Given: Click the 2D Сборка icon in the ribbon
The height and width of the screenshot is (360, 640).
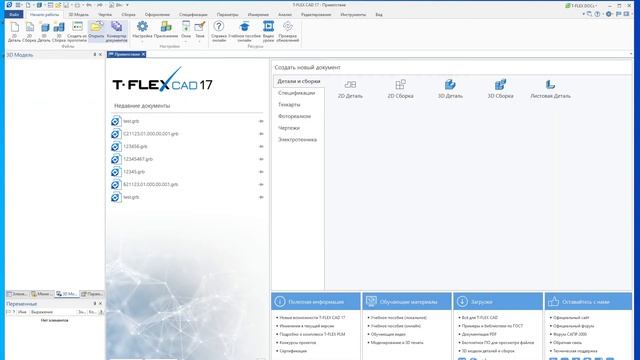Looking at the screenshot, I should (29, 31).
